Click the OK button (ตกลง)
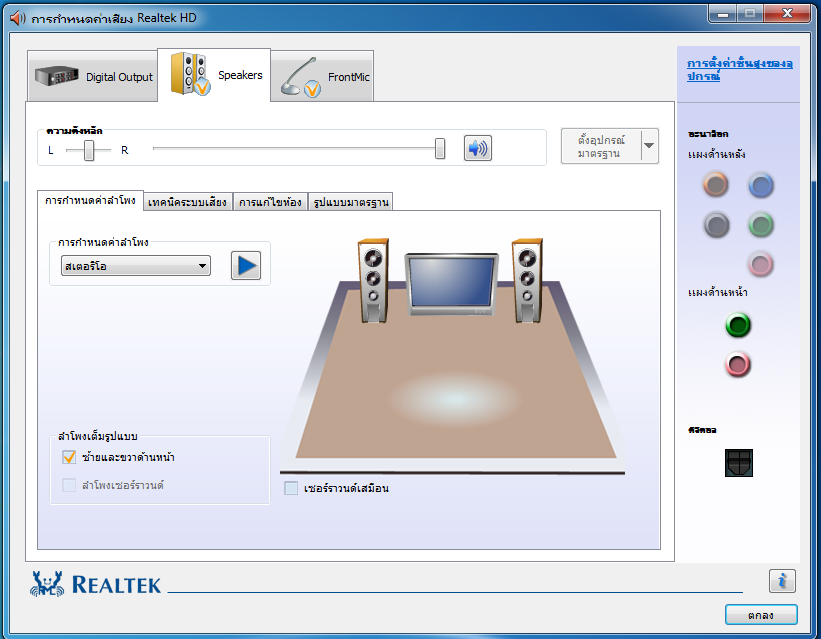The width and height of the screenshot is (821, 639). tap(761, 615)
